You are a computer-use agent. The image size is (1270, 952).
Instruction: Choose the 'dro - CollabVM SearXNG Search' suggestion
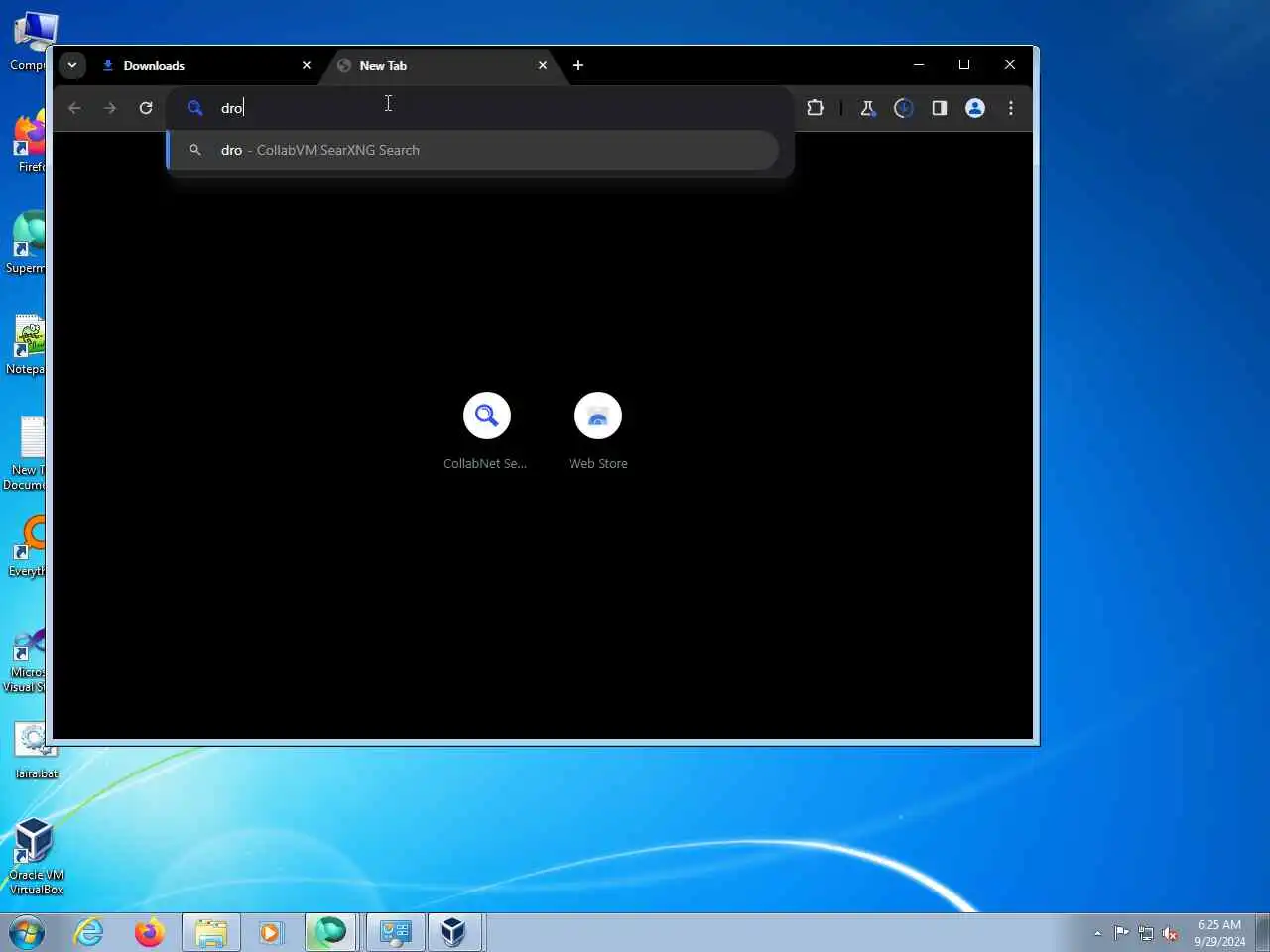(472, 150)
